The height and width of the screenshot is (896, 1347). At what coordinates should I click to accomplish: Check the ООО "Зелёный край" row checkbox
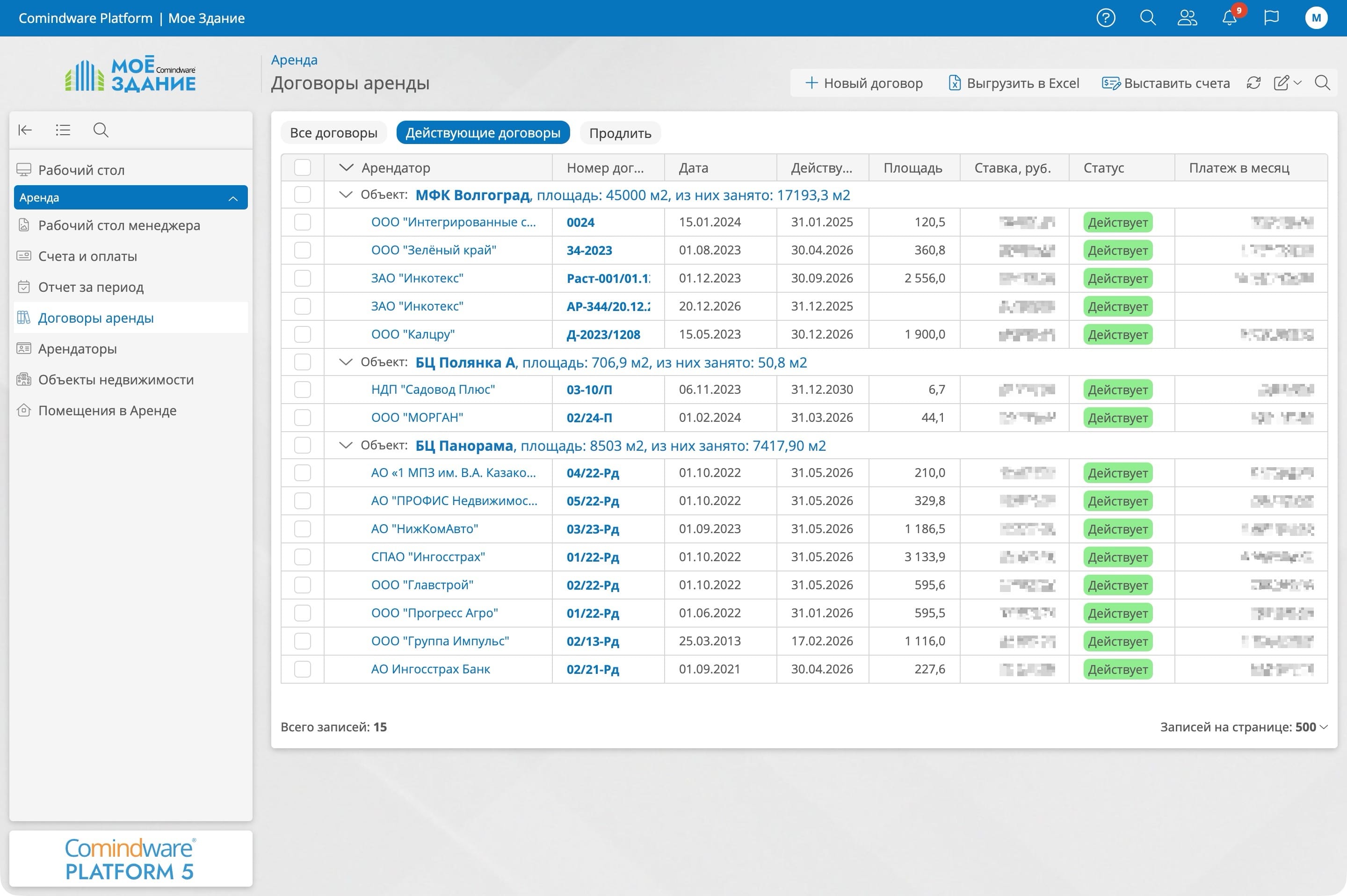302,250
